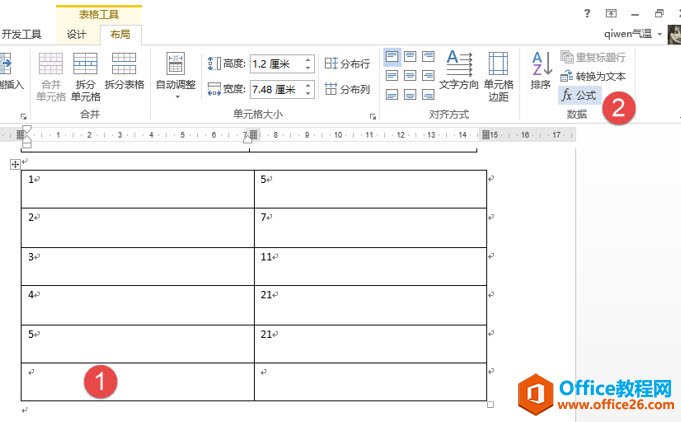Increase the row Height (高度) spinner value
The height and width of the screenshot is (422, 681).
coord(308,59)
